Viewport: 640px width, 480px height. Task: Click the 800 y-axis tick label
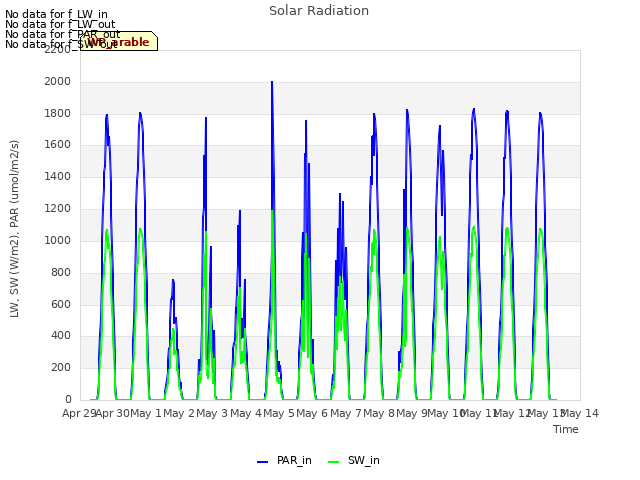[61, 272]
